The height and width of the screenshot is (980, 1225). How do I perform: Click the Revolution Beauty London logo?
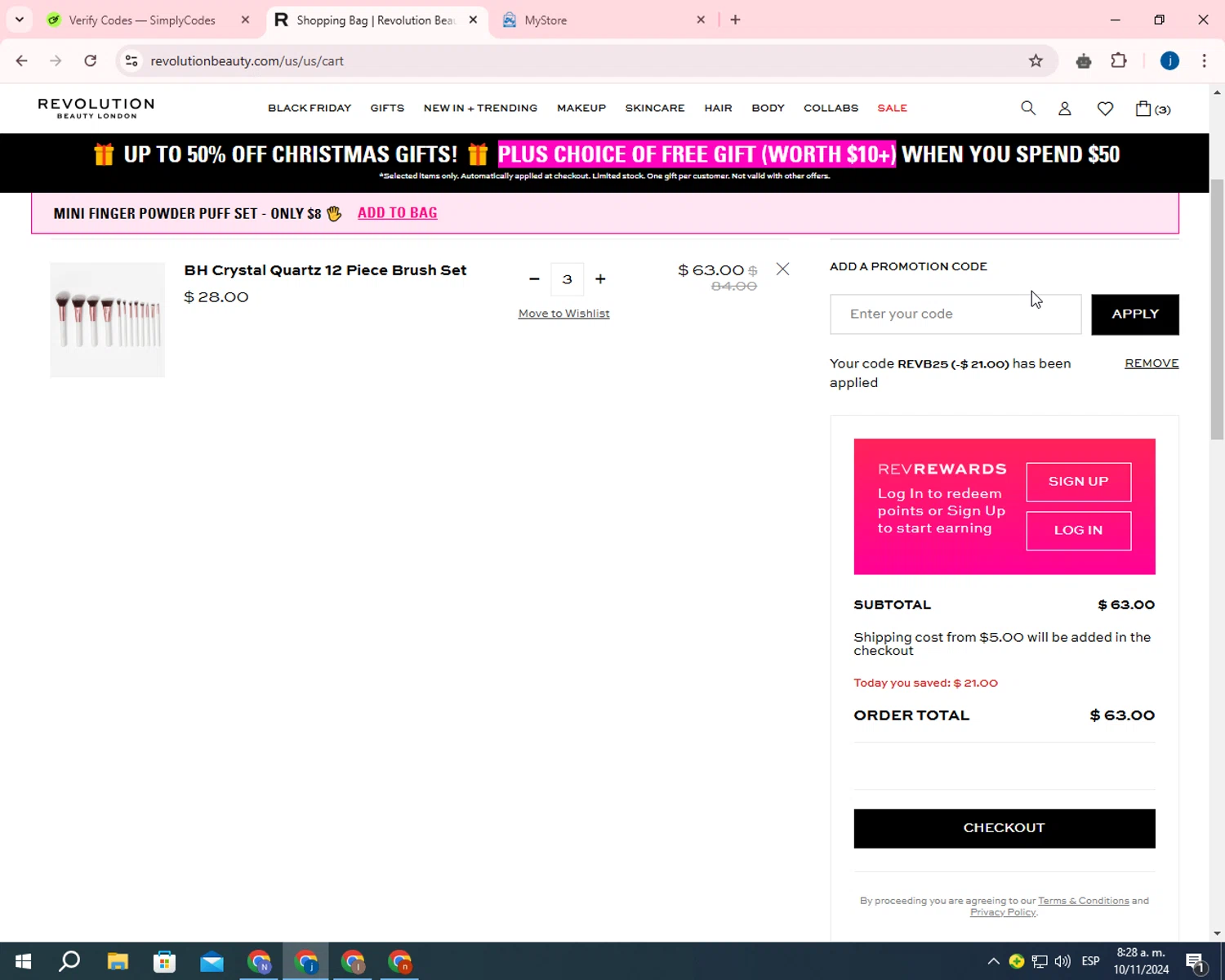(96, 108)
